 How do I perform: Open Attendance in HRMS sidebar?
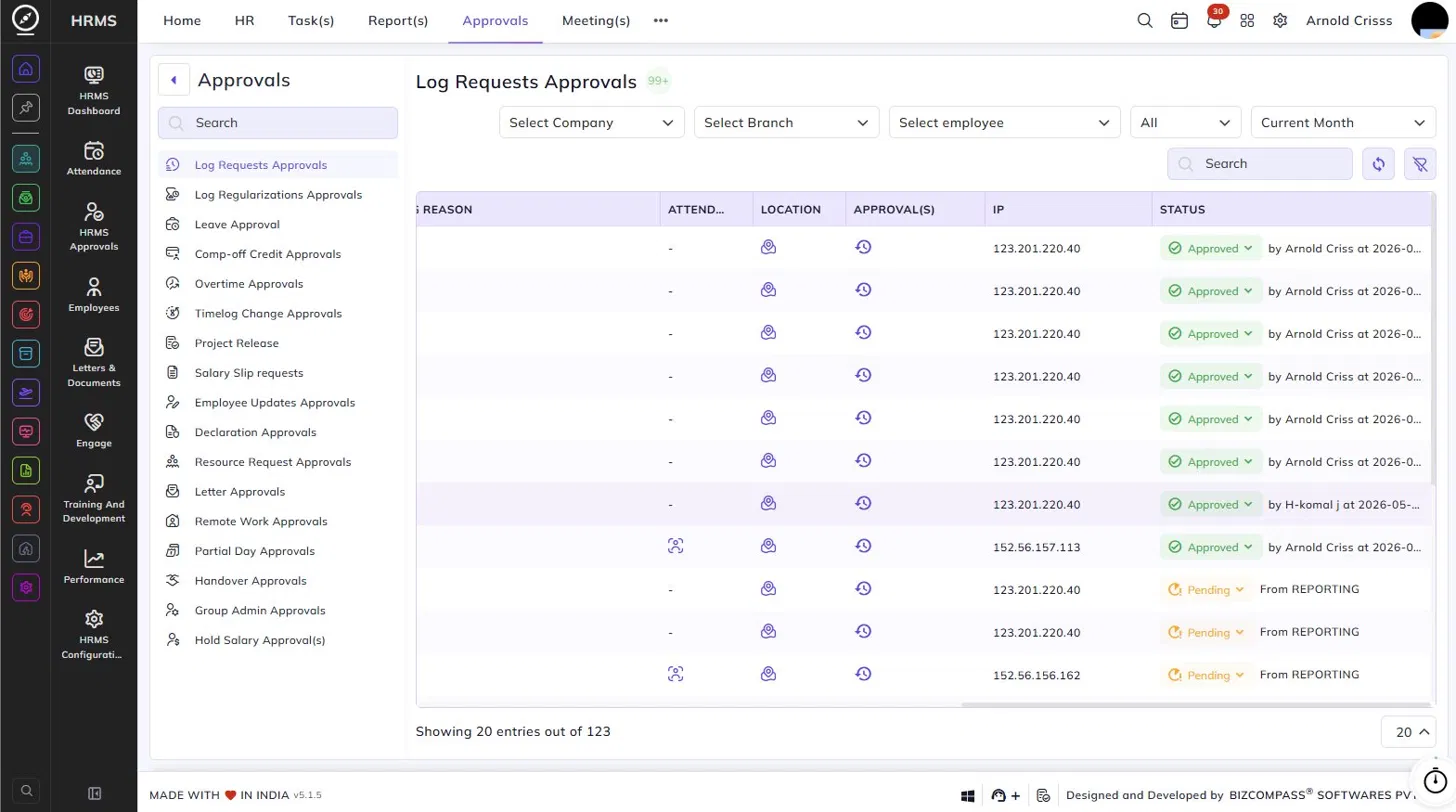(94, 158)
